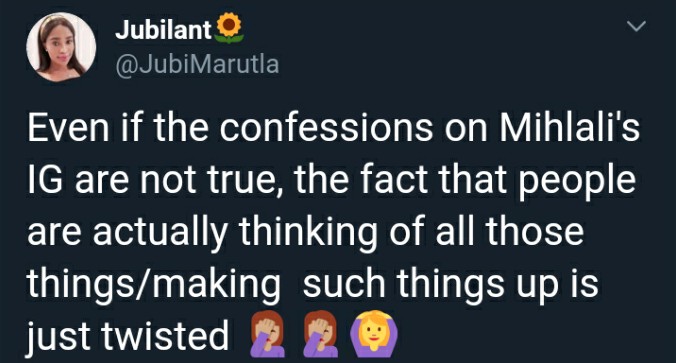Screen dimensions: 676x363
Task: Click the first facepalm emoji
Action: (x=267, y=334)
